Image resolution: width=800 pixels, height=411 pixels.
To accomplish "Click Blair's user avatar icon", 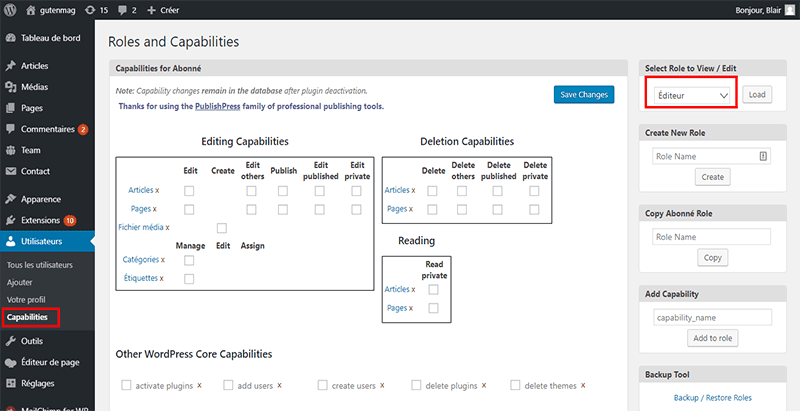I will coord(789,10).
